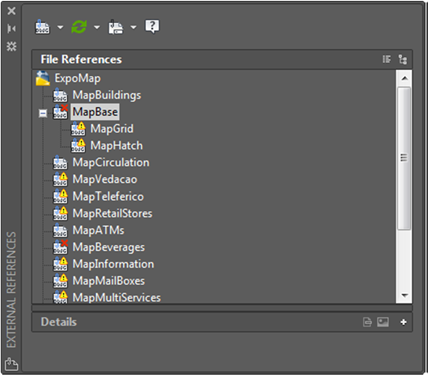Open the Refresh dropdown arrow

point(97,27)
